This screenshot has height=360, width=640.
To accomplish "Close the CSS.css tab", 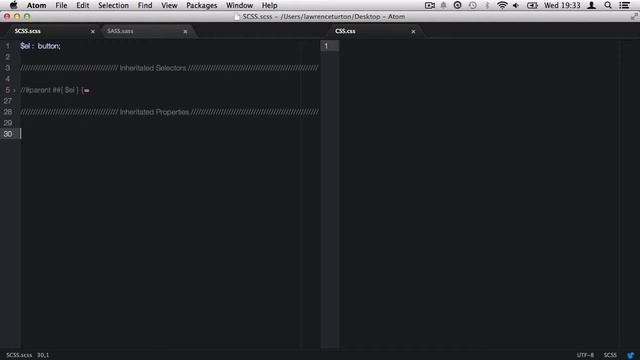I will pyautogui.click(x=413, y=31).
